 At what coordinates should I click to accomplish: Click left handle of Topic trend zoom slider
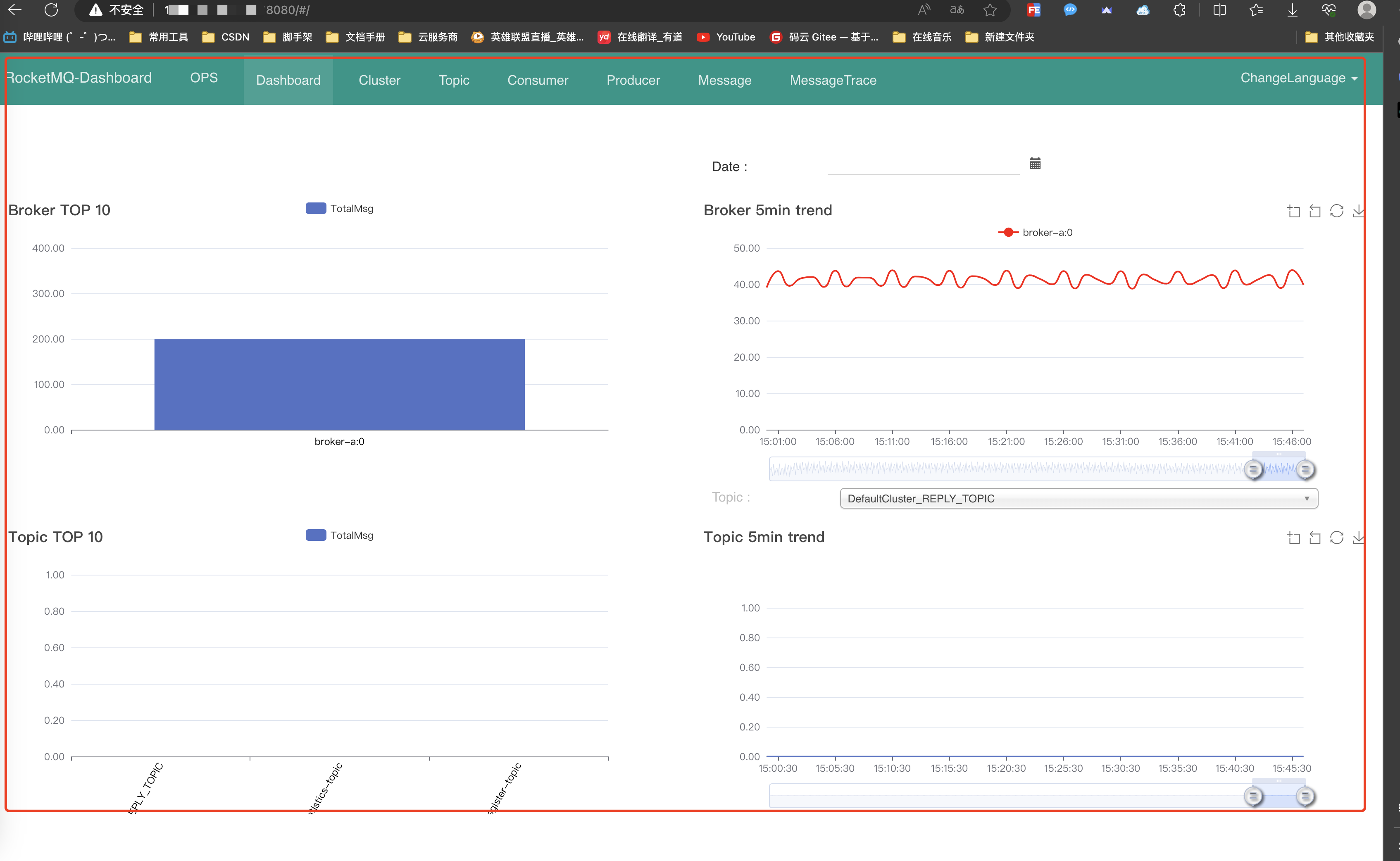1252,796
